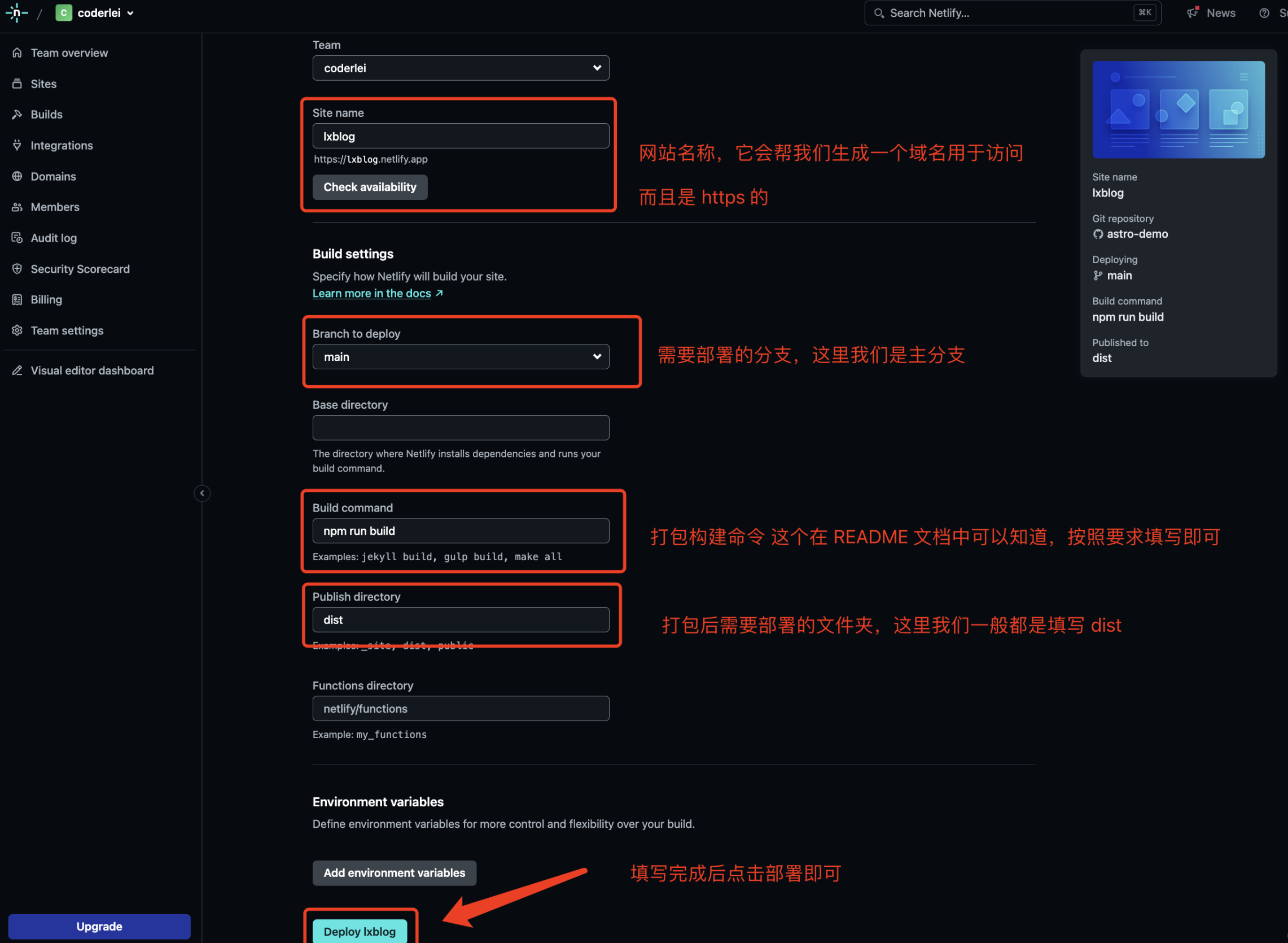
Task: Click the Netlify star/logo icon top-left
Action: click(x=17, y=12)
